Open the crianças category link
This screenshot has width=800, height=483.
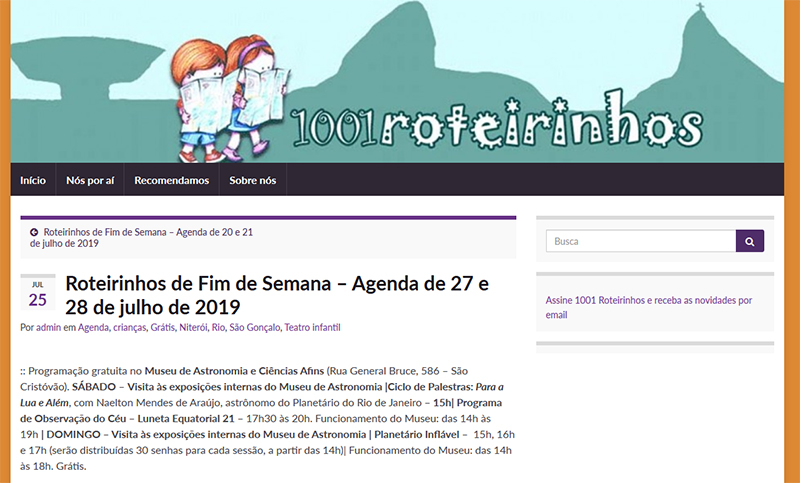[129, 327]
